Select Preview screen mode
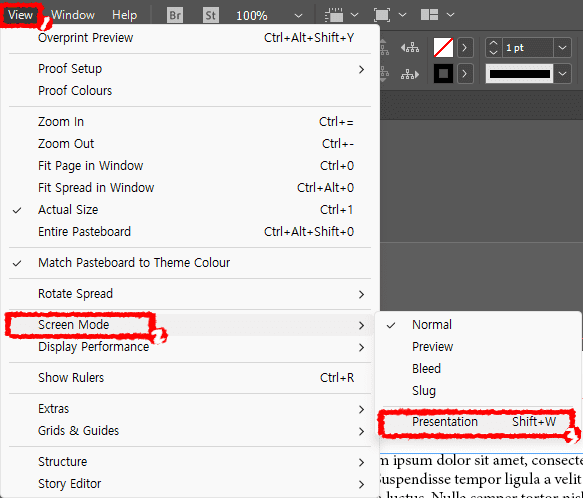The image size is (583, 498). [x=478, y=347]
